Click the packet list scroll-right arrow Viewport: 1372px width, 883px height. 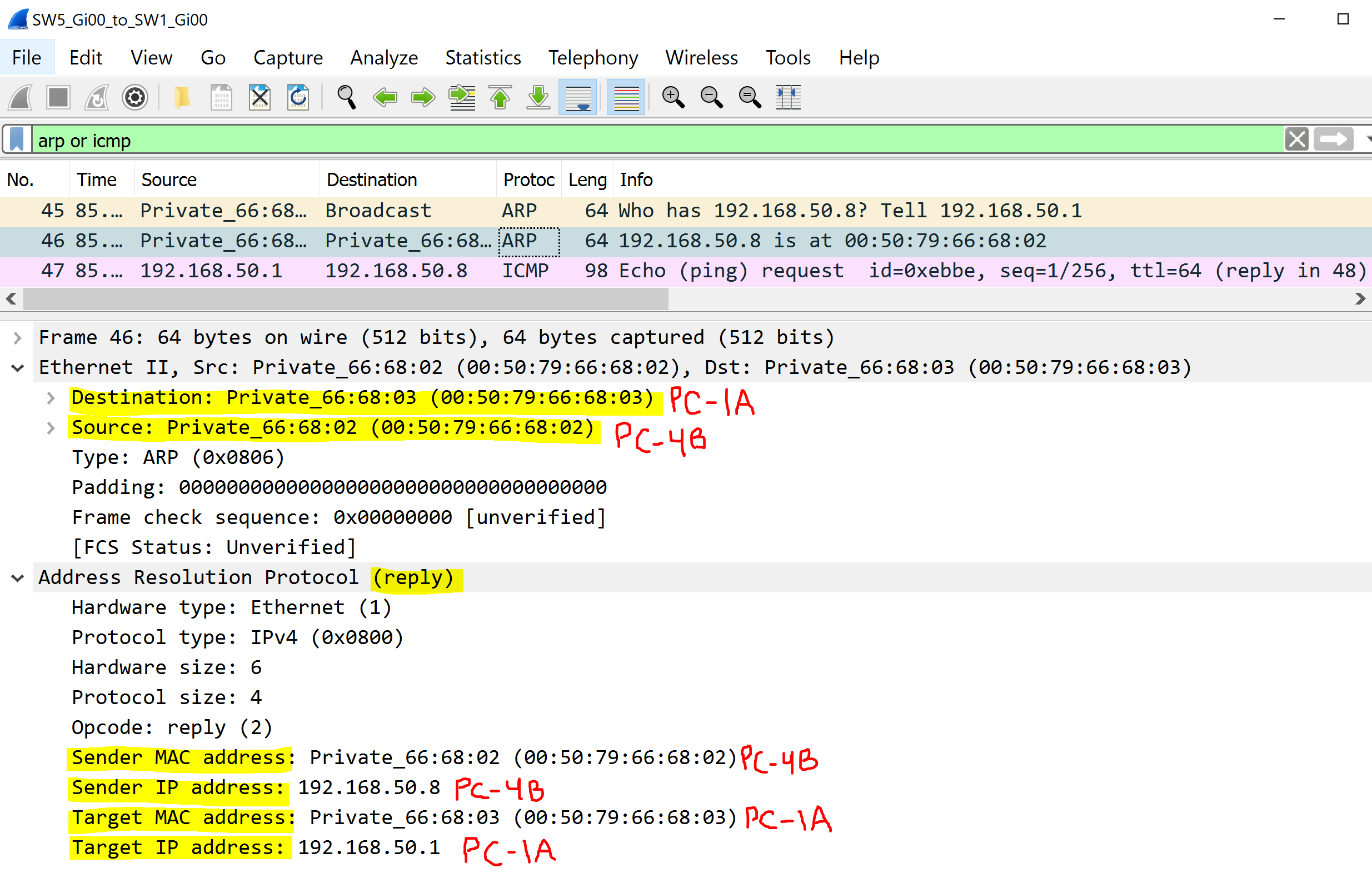(x=1360, y=299)
